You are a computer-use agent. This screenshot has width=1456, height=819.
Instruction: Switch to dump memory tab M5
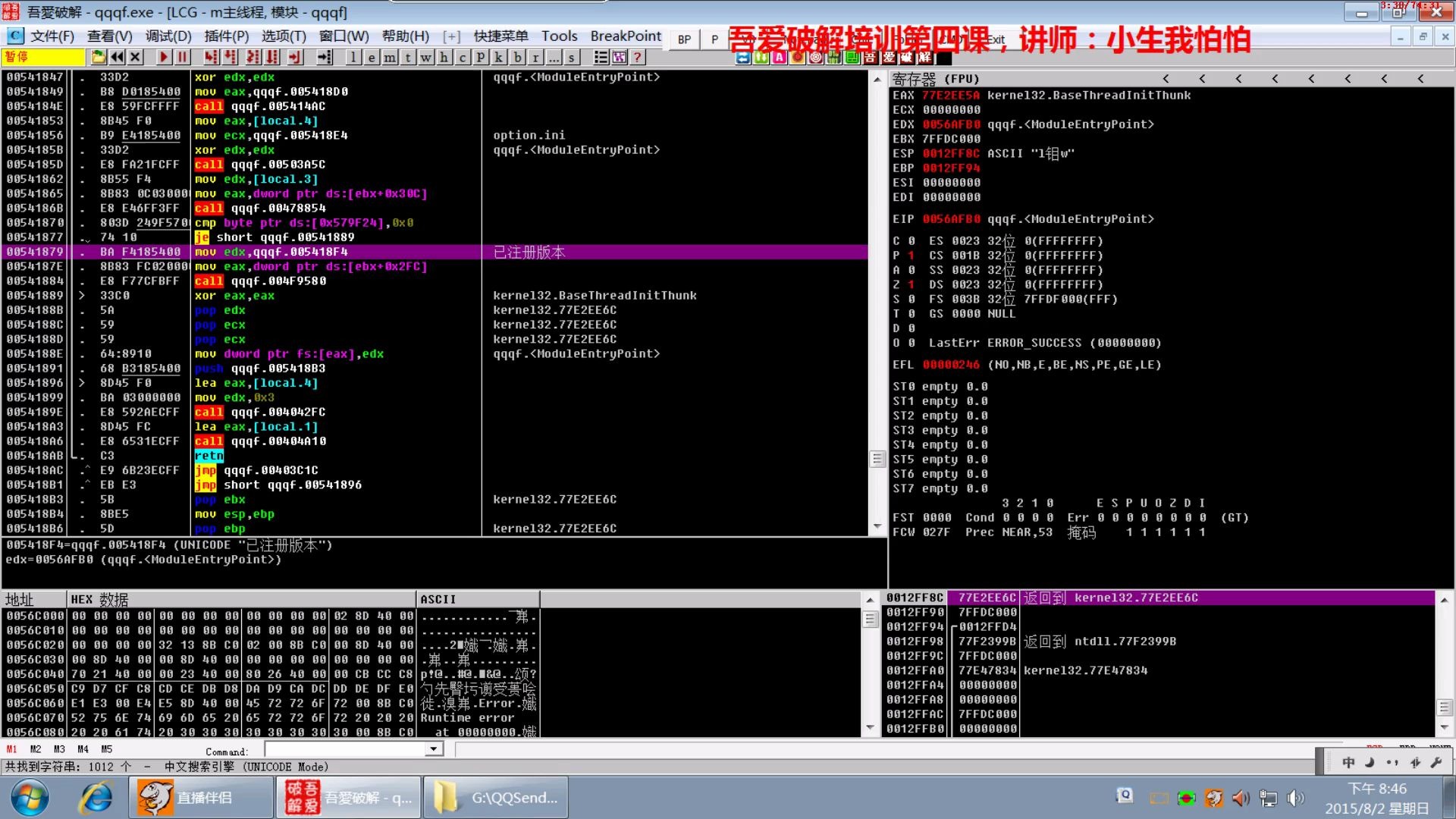tap(106, 749)
